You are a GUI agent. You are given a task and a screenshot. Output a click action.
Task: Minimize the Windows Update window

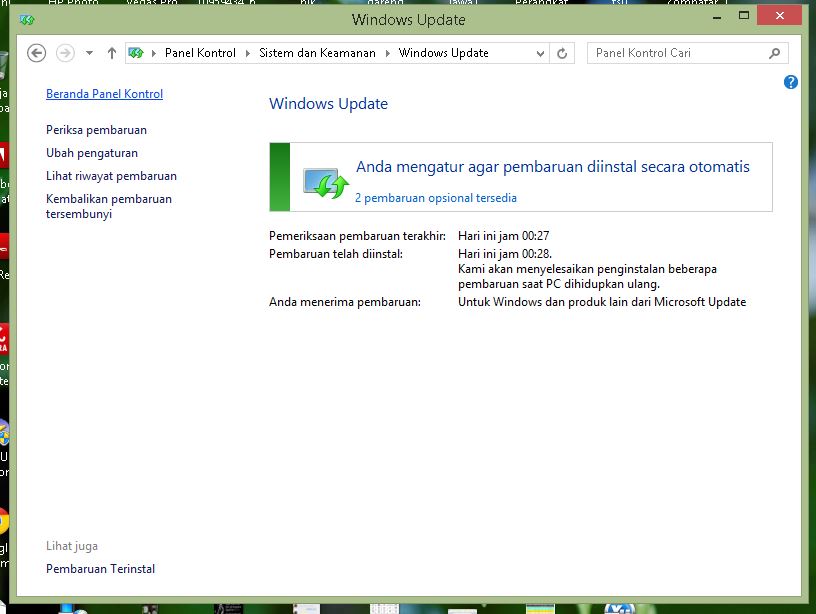coord(717,17)
